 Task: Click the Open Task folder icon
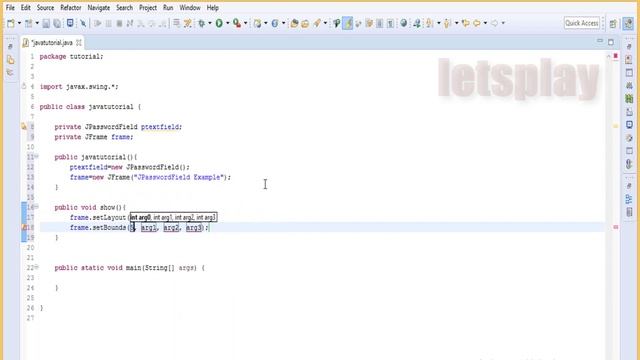coord(305,24)
